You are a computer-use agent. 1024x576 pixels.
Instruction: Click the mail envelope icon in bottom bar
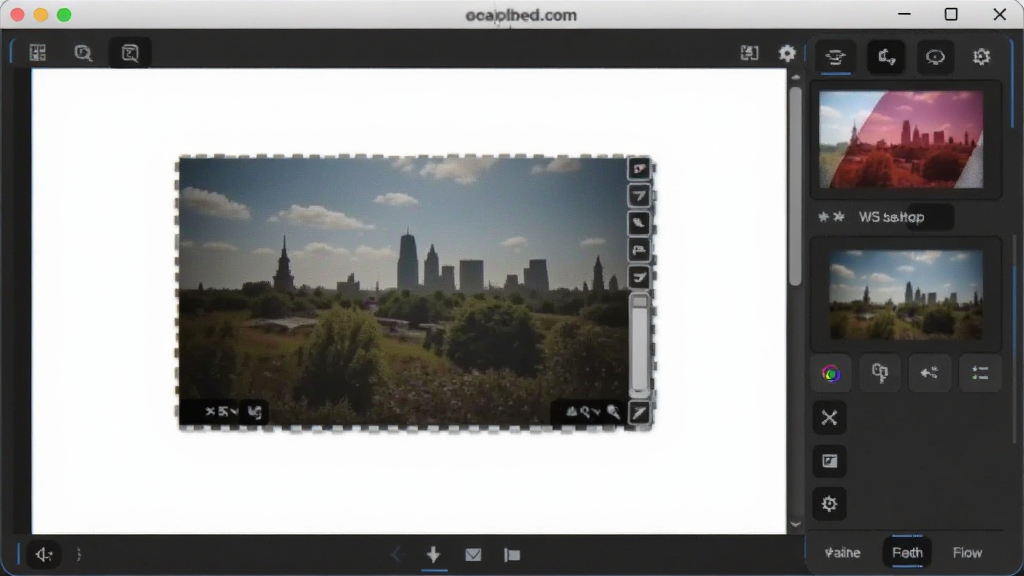click(473, 554)
